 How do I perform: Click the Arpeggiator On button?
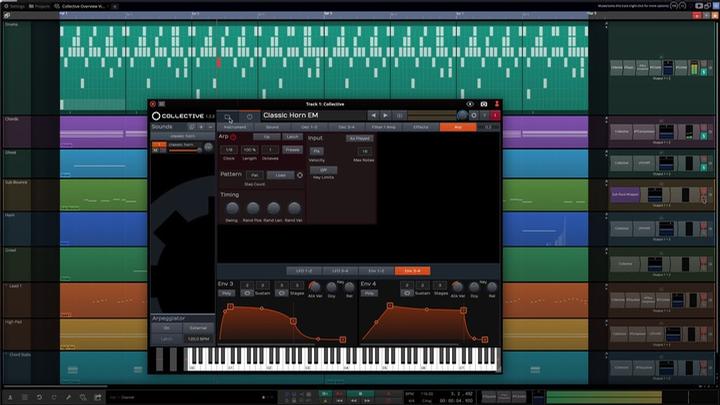(x=167, y=328)
